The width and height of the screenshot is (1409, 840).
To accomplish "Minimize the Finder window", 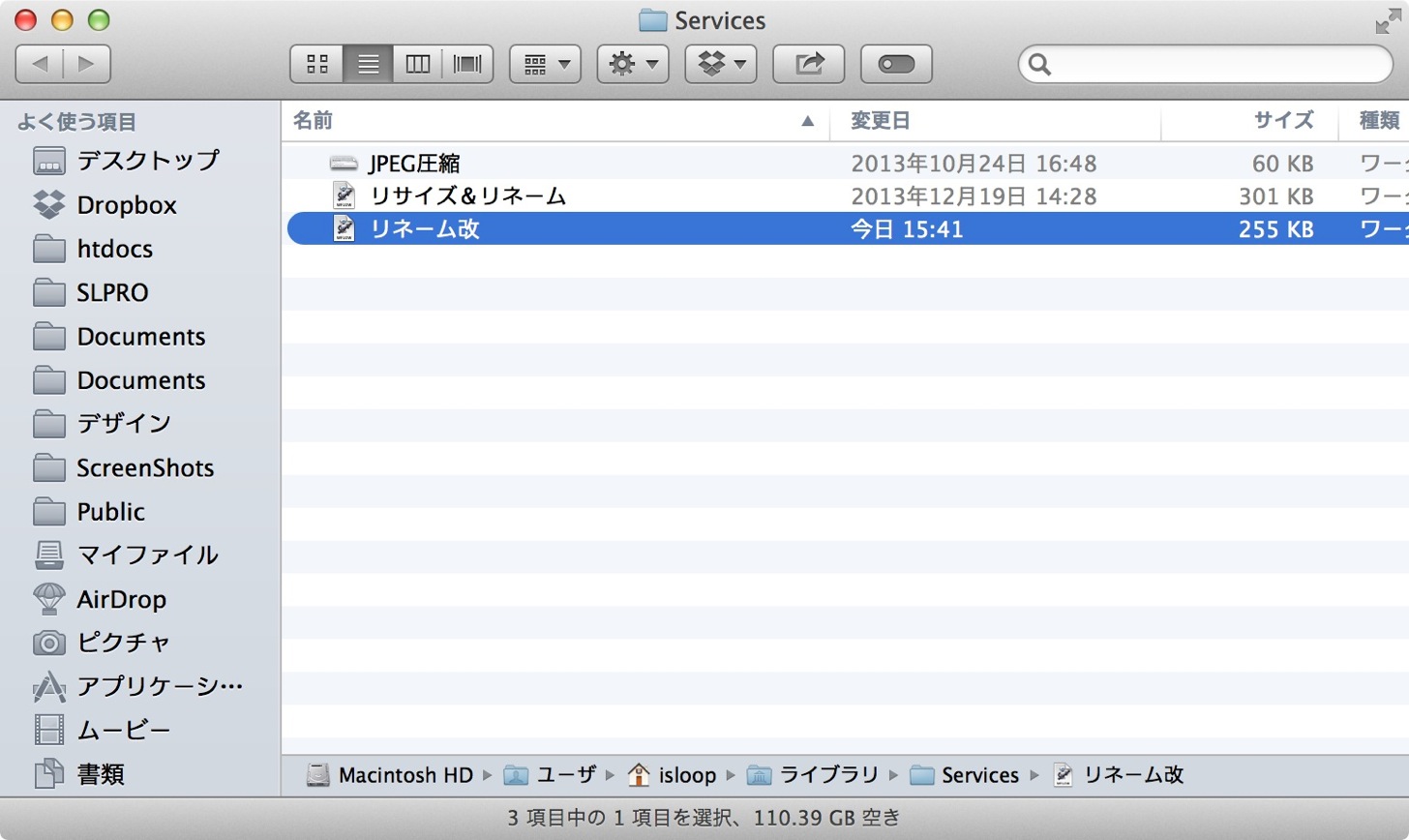I will point(62,20).
